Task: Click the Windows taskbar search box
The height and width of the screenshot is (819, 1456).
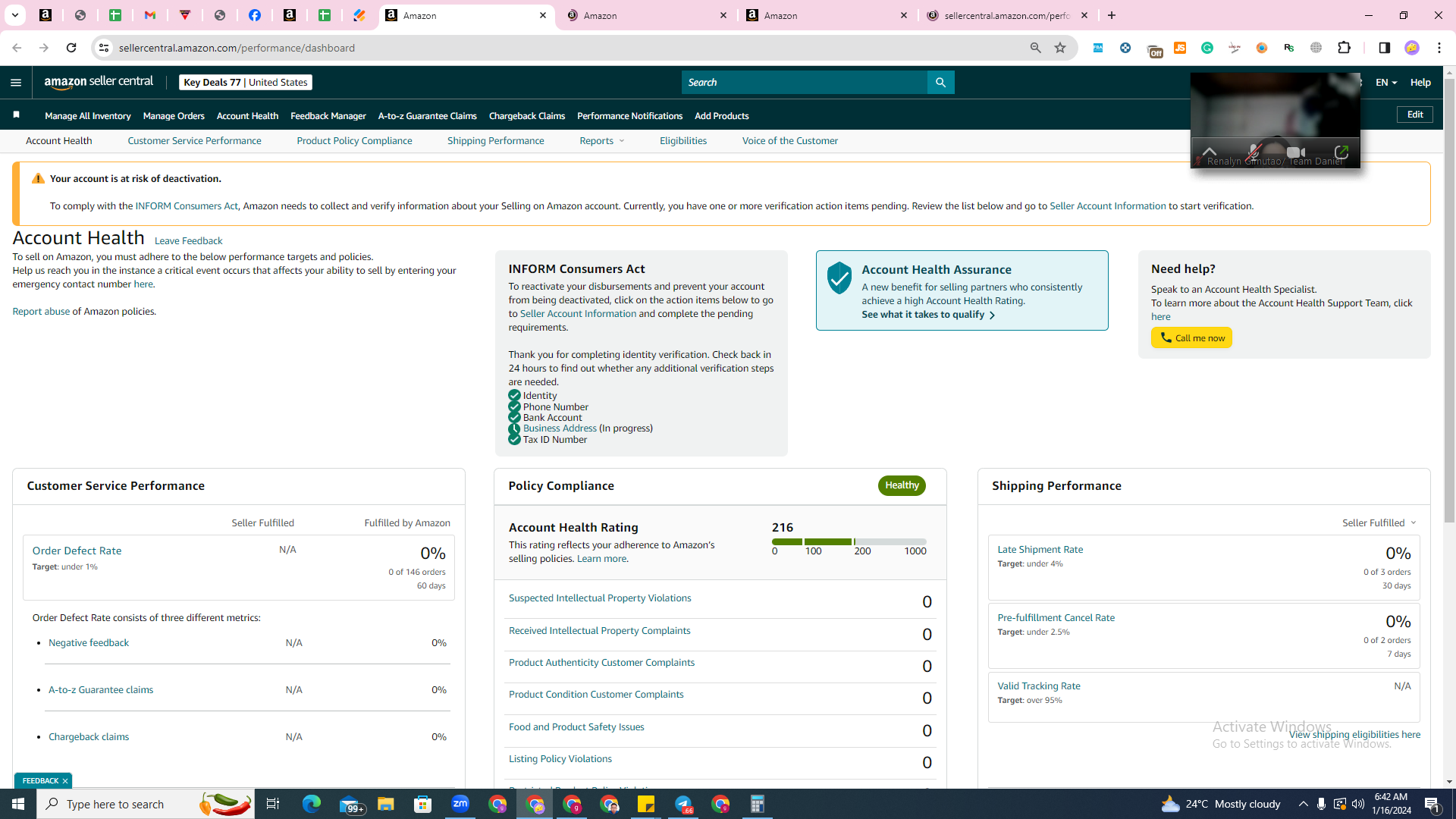Action: coord(147,804)
